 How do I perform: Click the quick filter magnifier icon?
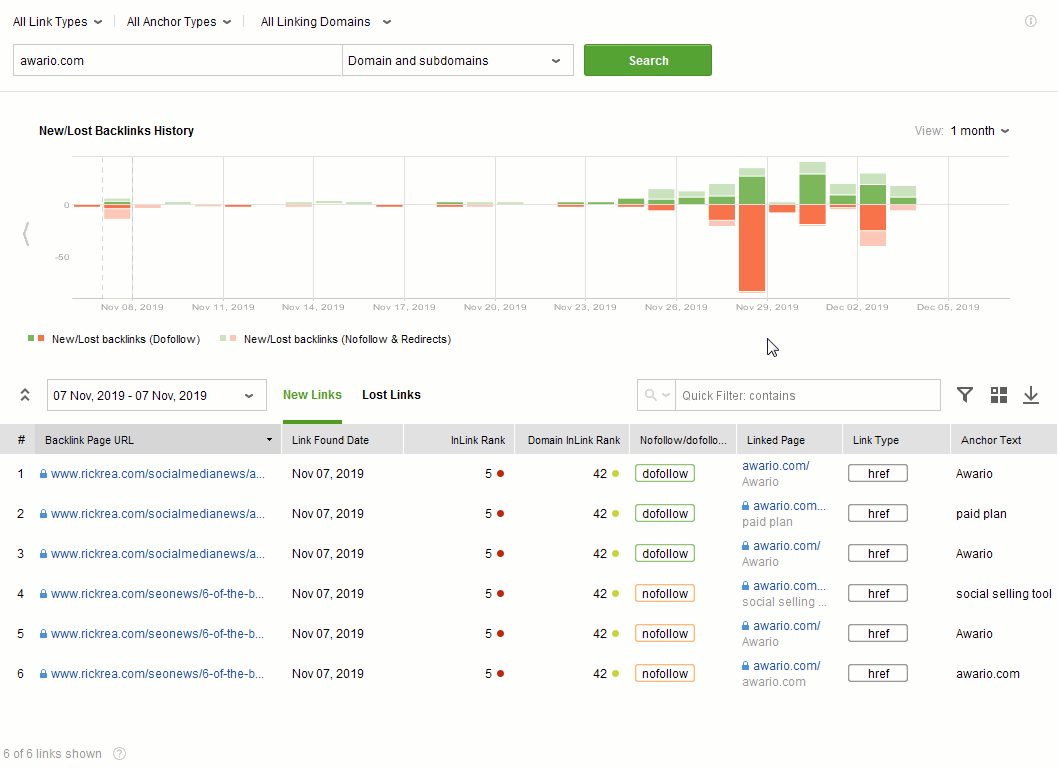(x=650, y=395)
